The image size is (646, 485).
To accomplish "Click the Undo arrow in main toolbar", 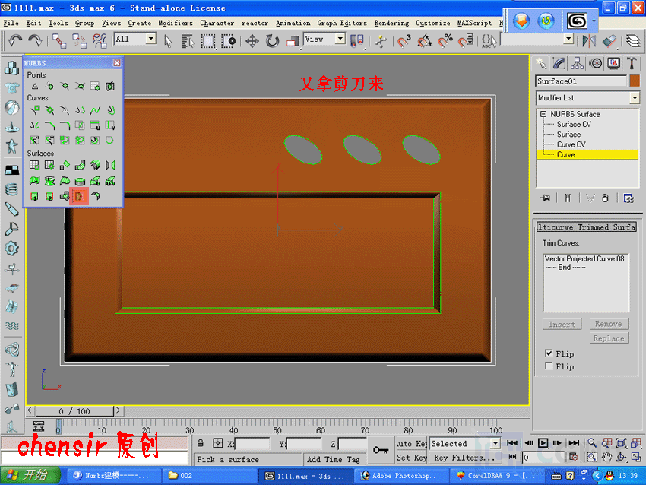I will tap(15, 41).
